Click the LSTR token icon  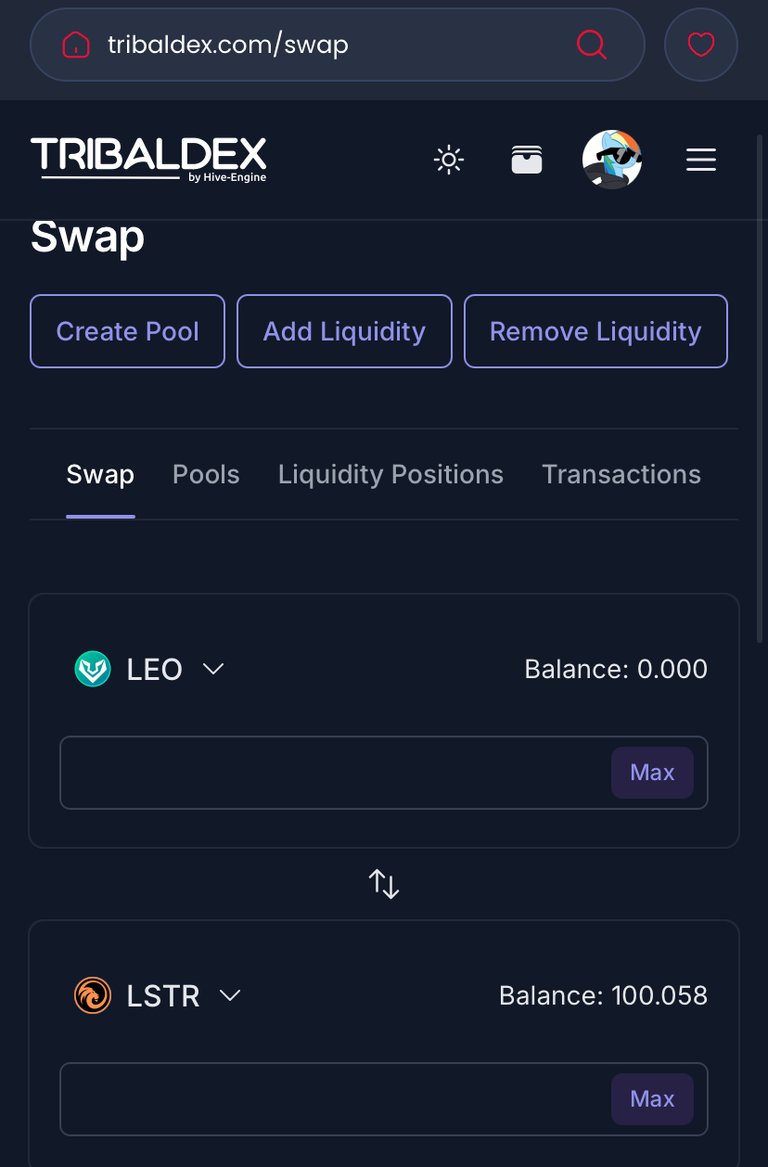93,996
